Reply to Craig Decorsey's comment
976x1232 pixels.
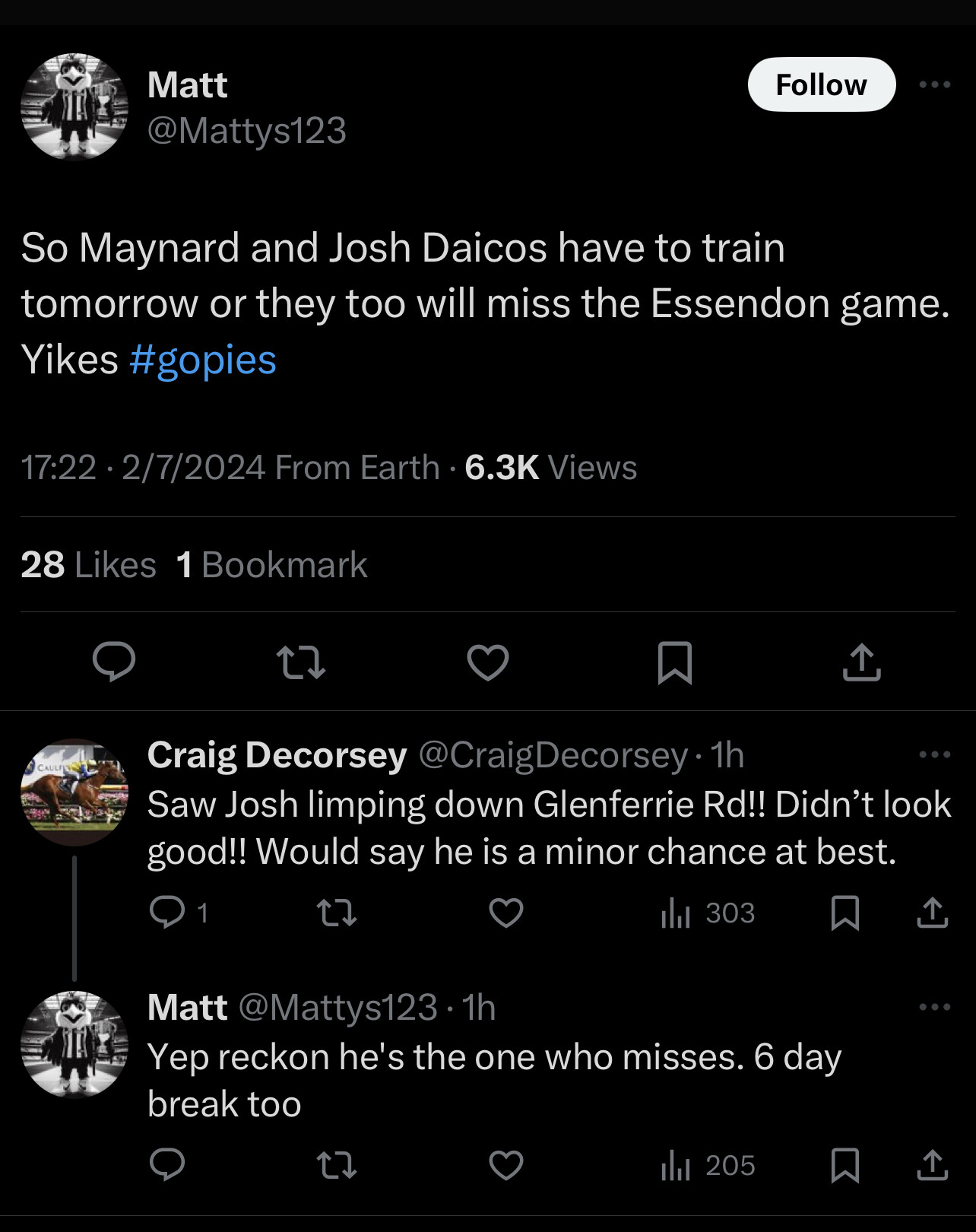[x=167, y=912]
